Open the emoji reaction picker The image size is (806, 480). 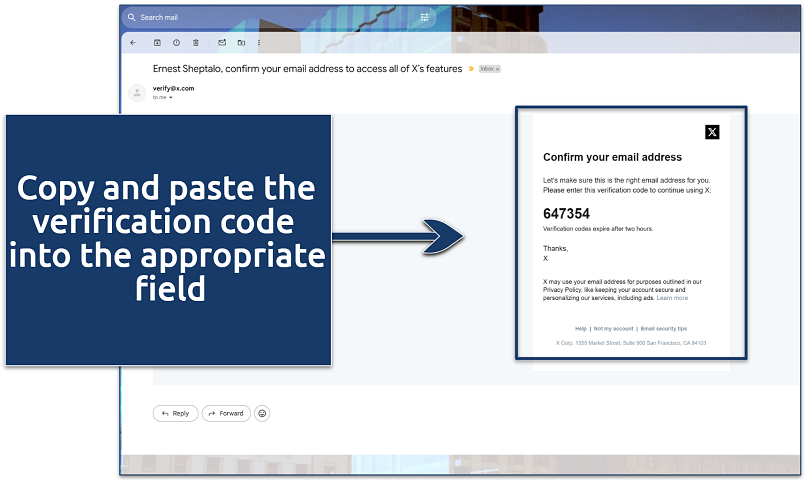coord(263,413)
